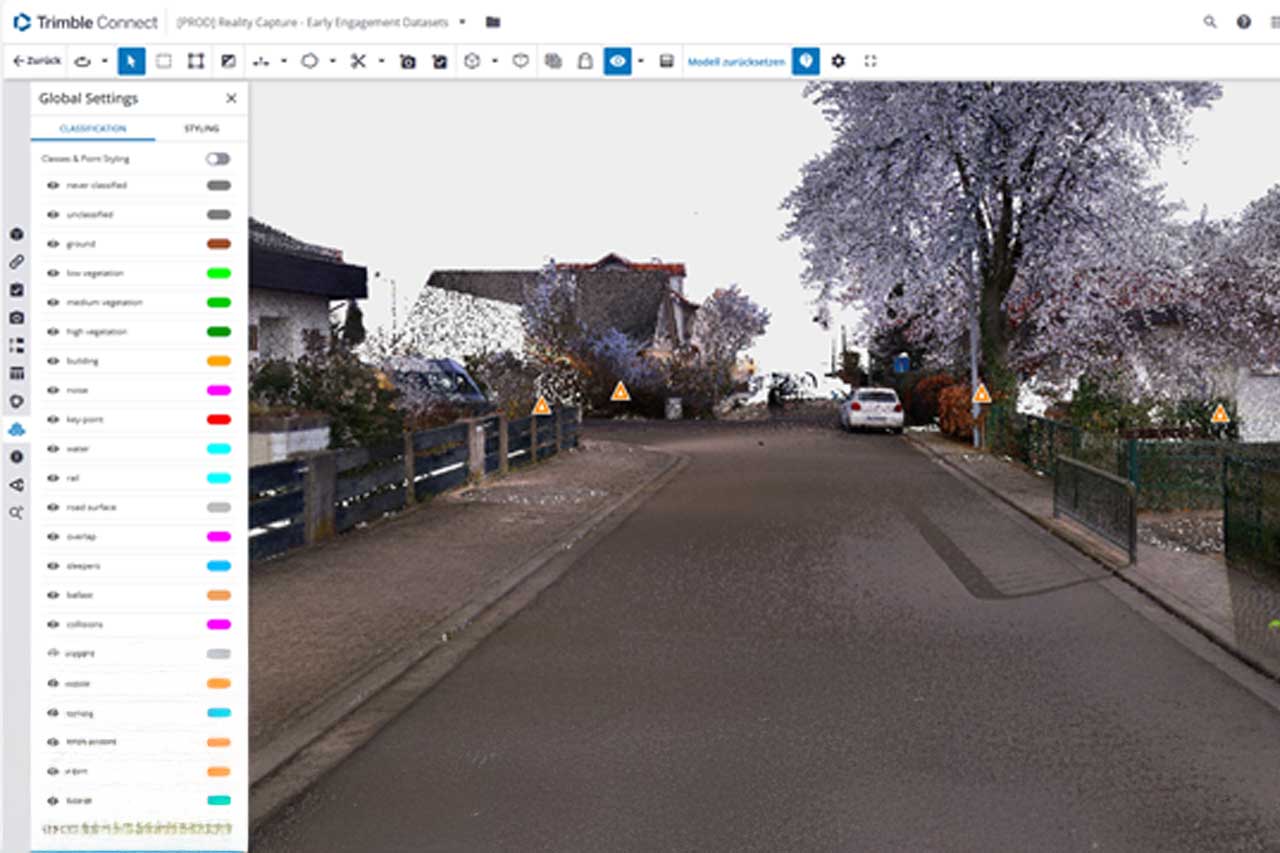Expand the project name dropdown arrow
1280x853 pixels.
462,22
